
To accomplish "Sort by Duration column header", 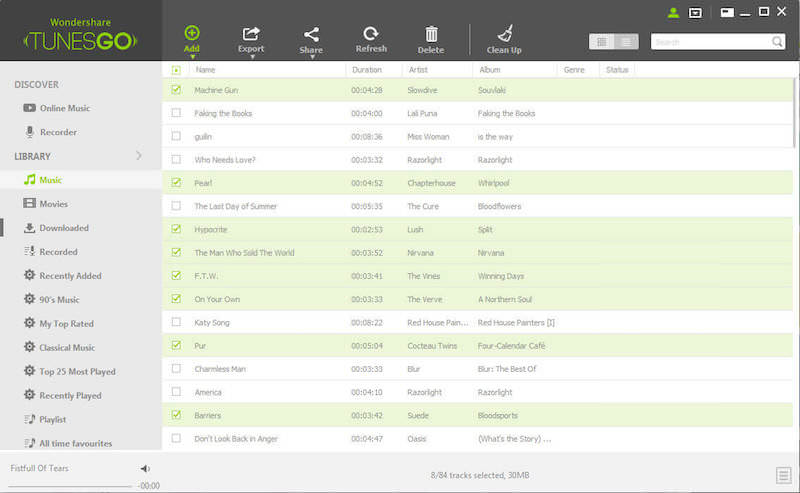I will (x=366, y=70).
